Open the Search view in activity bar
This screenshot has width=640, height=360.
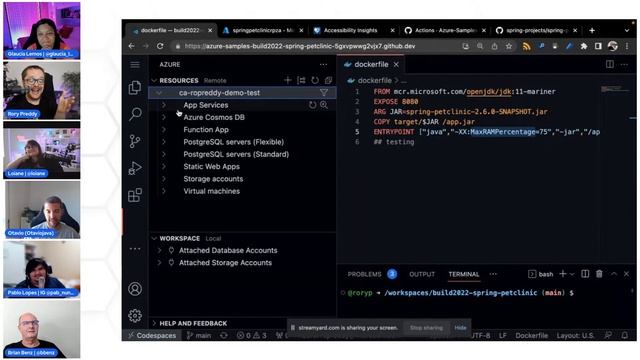(x=135, y=114)
